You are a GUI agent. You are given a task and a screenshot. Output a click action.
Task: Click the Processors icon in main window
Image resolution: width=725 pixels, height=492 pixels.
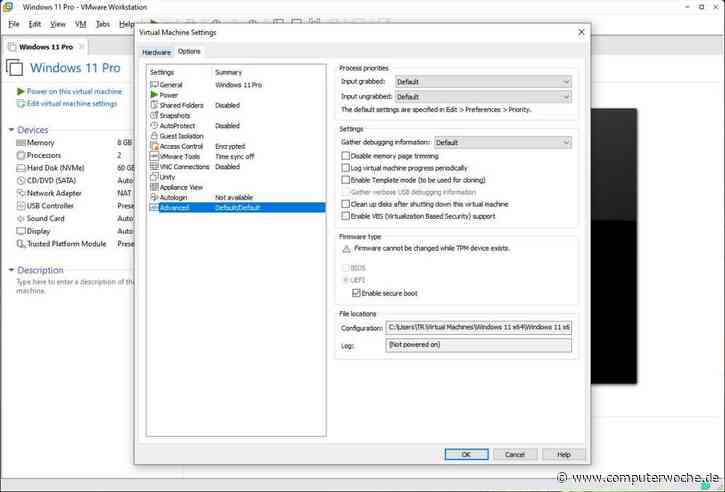coord(21,155)
